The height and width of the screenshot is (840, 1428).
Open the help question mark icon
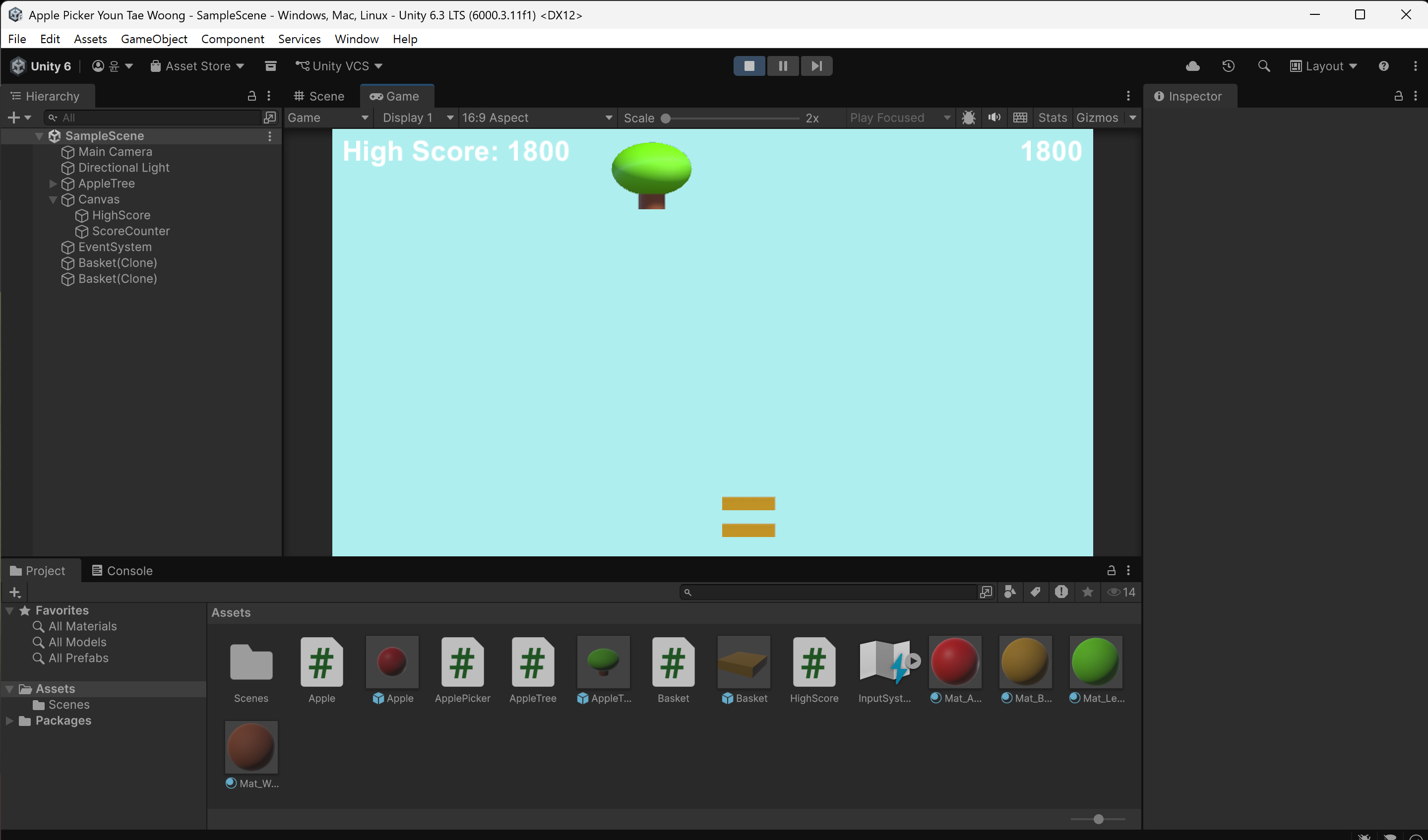click(x=1384, y=66)
